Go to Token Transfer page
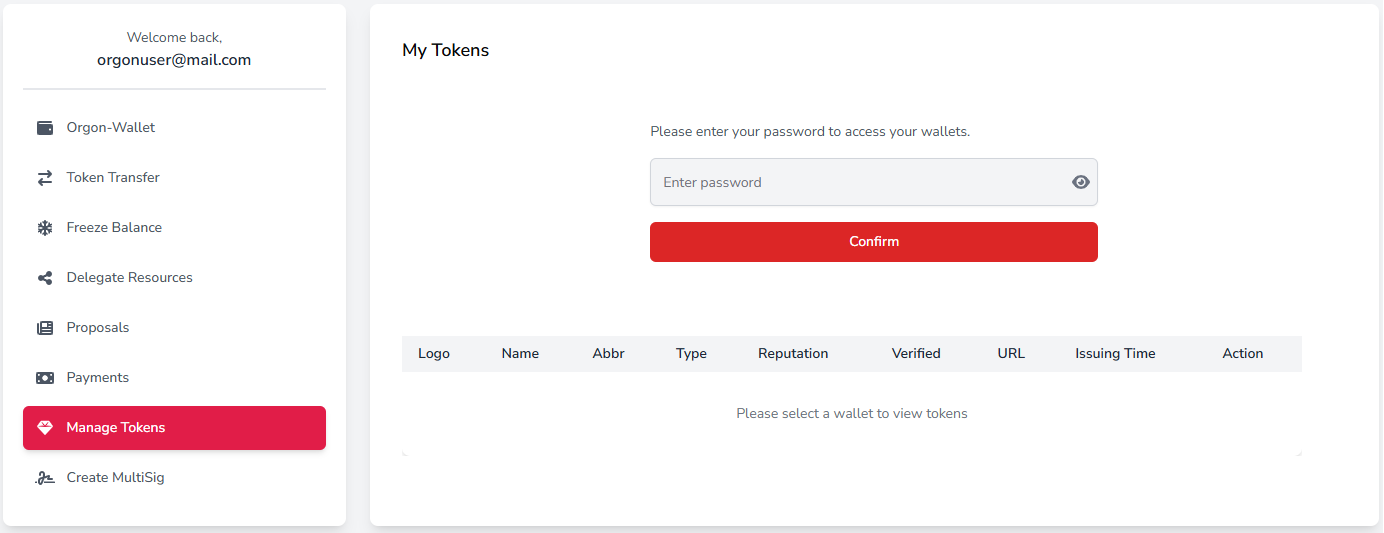 pos(113,178)
